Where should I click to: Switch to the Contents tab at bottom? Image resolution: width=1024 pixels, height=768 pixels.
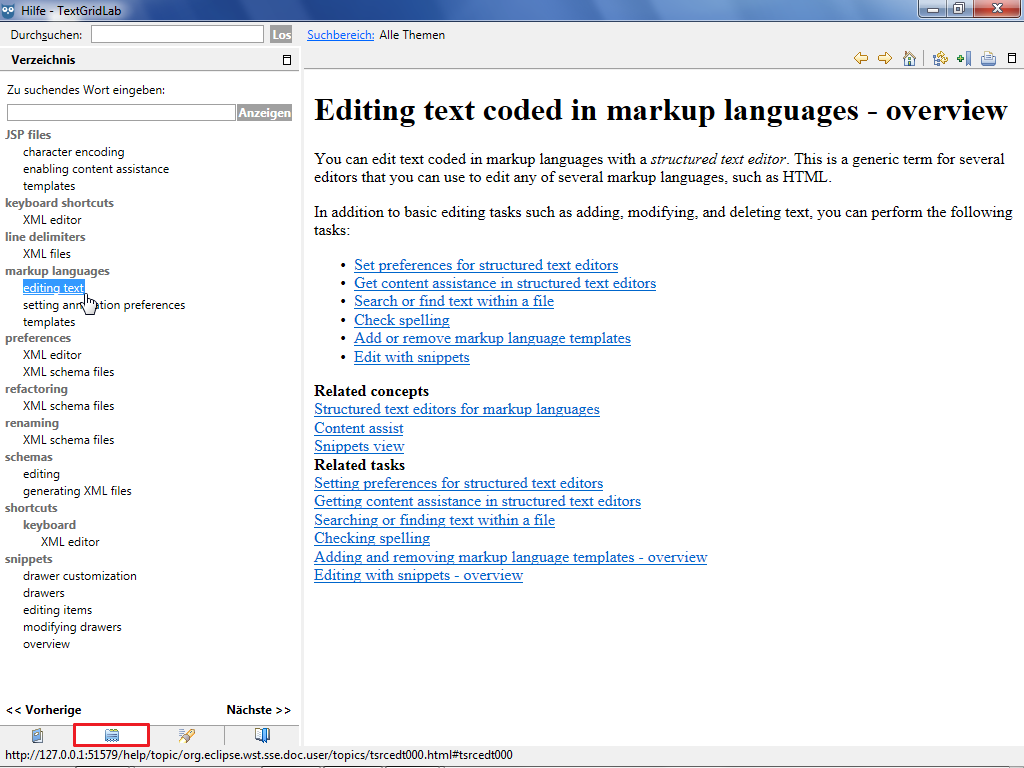(37, 735)
